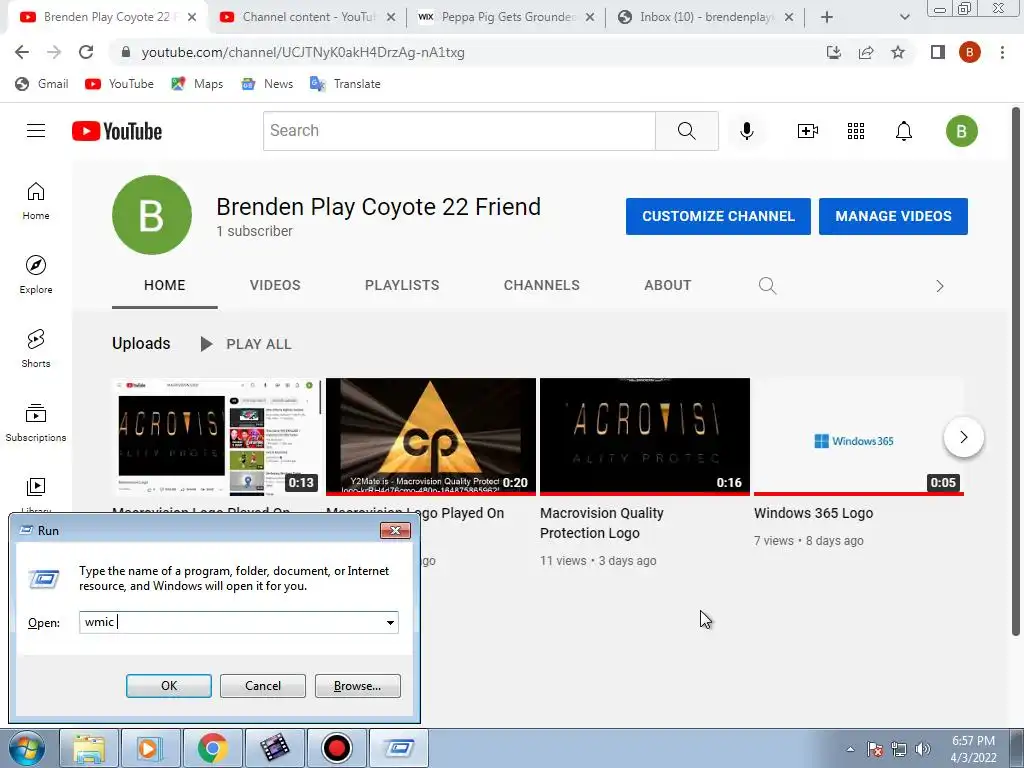The height and width of the screenshot is (768, 1024).
Task: Click the install/download icon in address bar
Action: pyautogui.click(x=834, y=52)
